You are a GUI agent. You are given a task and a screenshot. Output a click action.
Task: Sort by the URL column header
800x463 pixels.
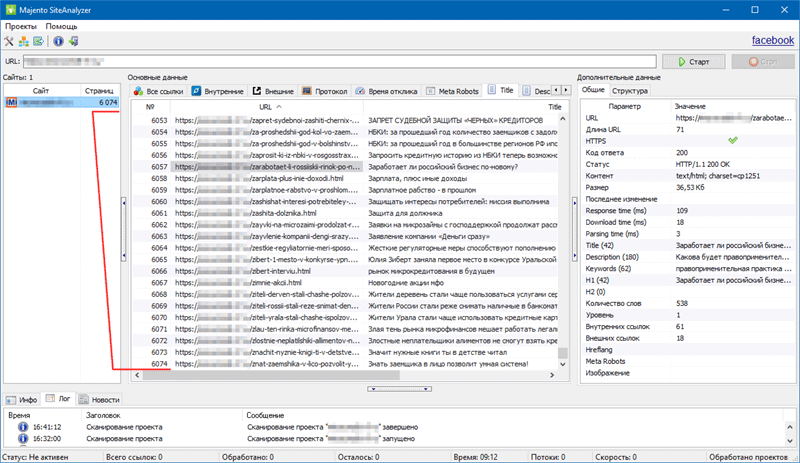(266, 107)
